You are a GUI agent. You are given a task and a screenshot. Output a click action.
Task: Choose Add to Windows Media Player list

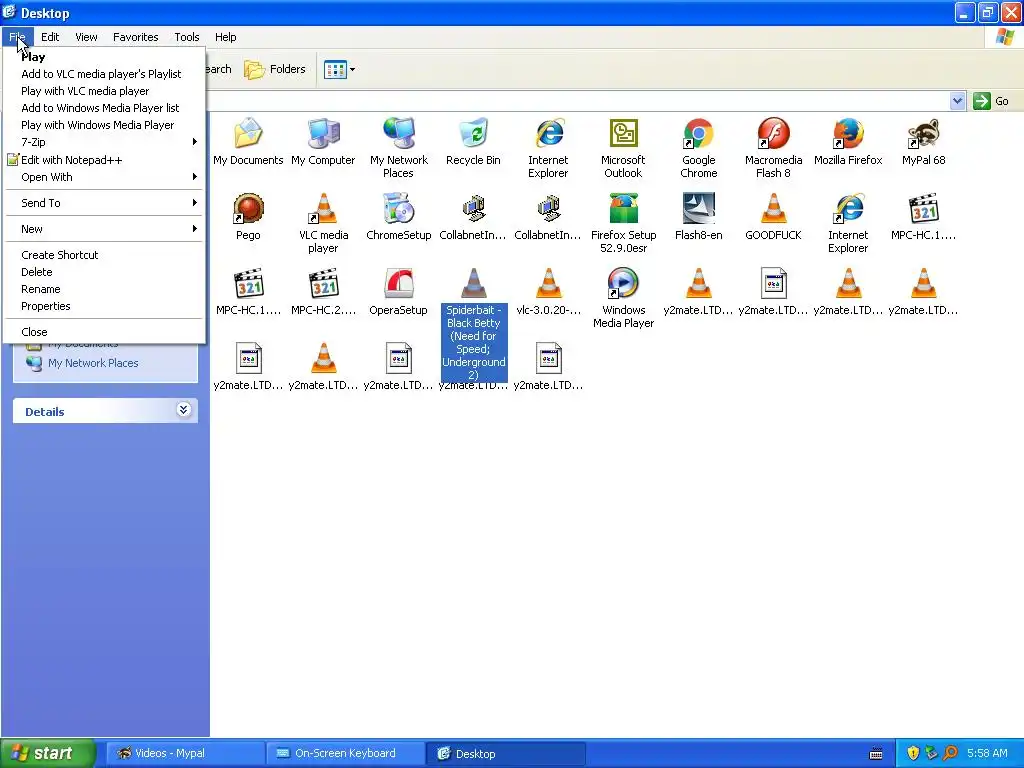104,108
